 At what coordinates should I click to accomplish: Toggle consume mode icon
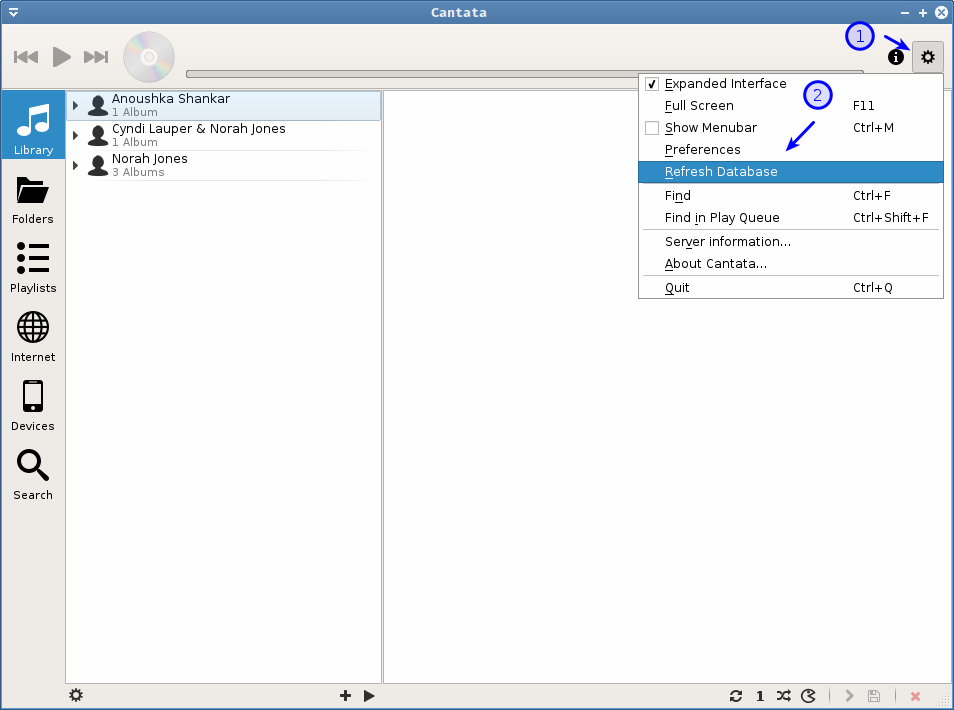(x=808, y=695)
